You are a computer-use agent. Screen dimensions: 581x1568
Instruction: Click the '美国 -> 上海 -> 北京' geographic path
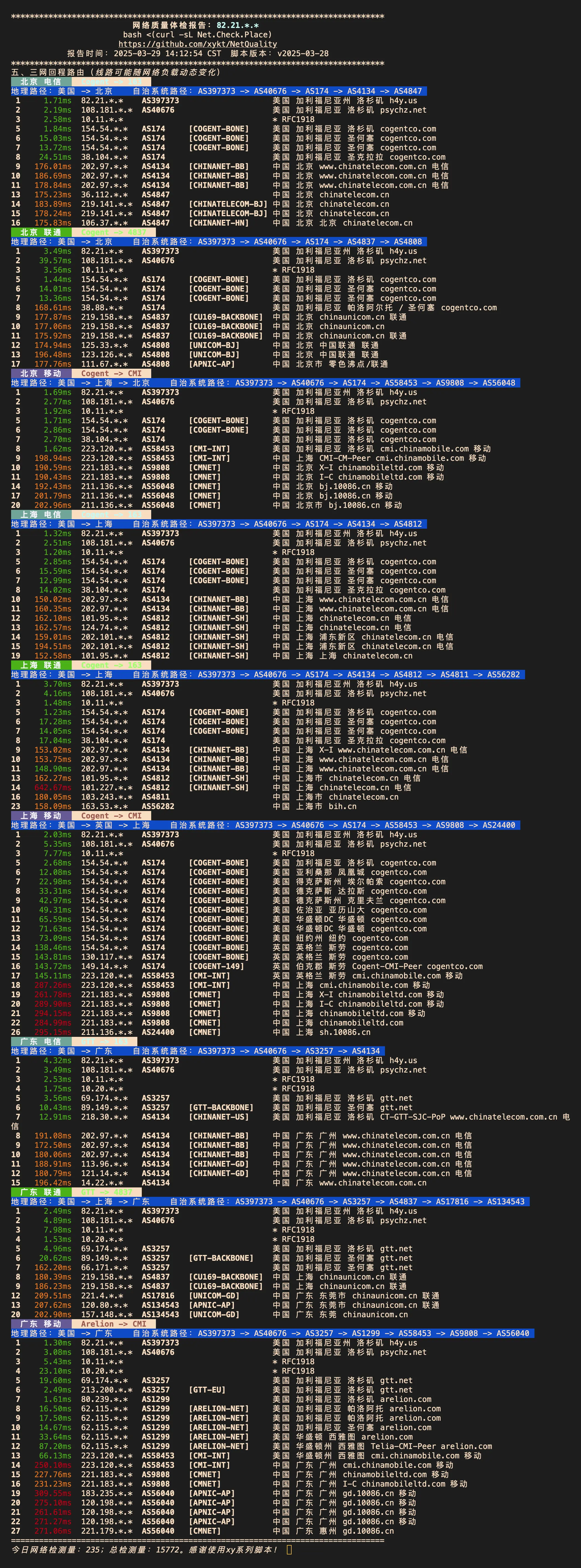pos(104,383)
